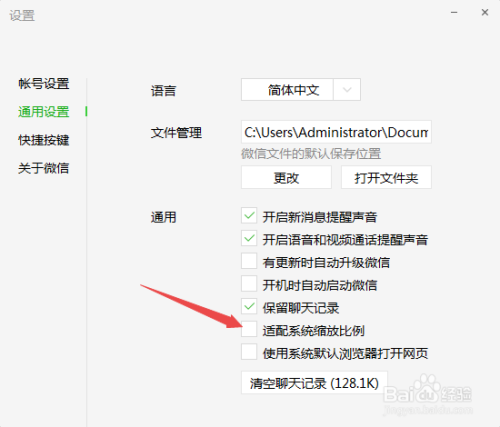
Task: Select the 通用设置 tab
Action: pos(44,112)
